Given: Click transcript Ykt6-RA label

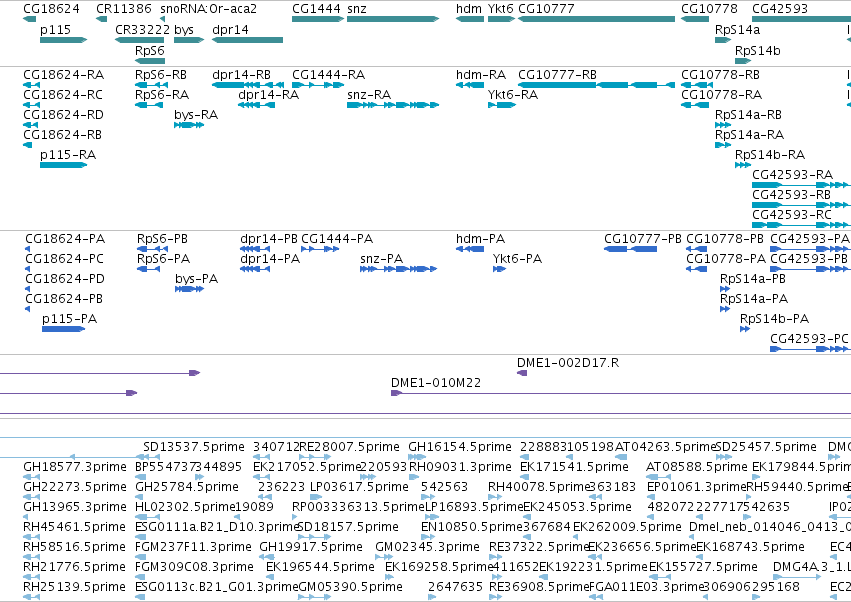Looking at the screenshot, I should pyautogui.click(x=513, y=94).
